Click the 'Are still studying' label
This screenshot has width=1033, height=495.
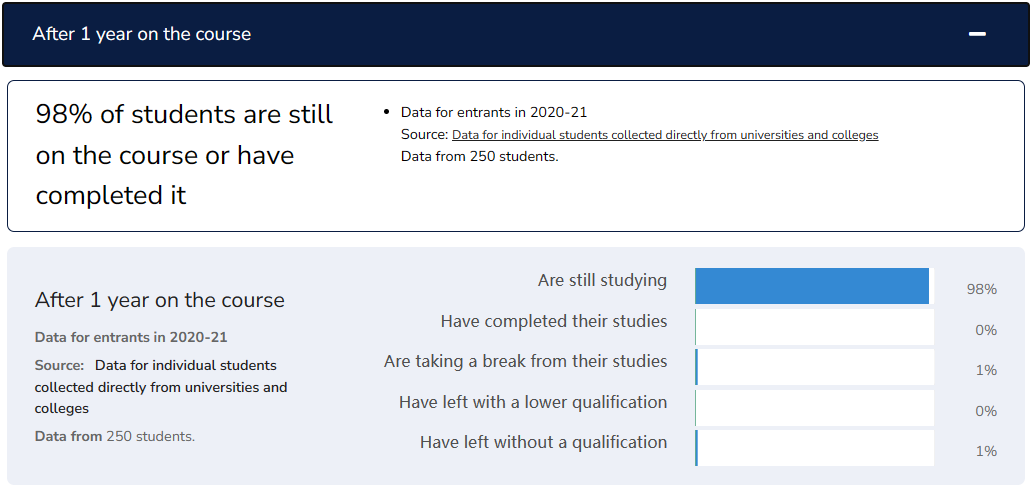click(x=602, y=281)
